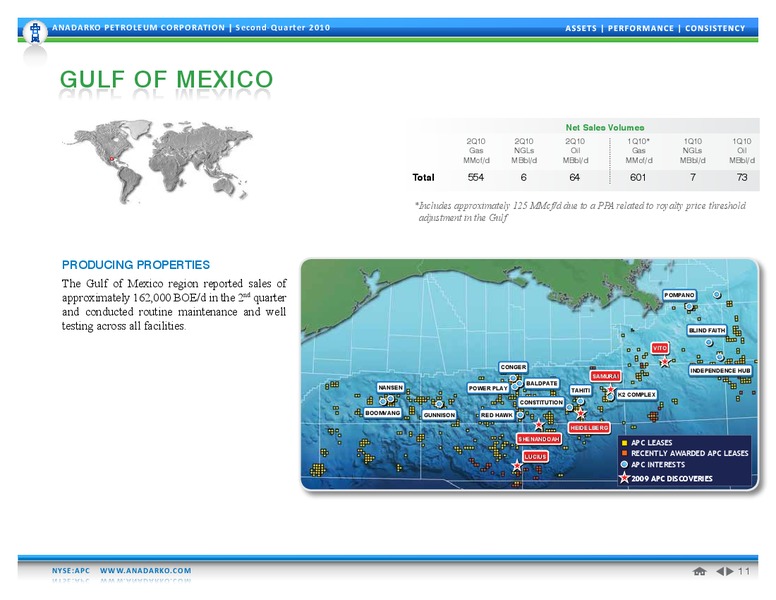
Task: Click the Blind Faith APC interest circle marker
Action: pyautogui.click(x=709, y=342)
